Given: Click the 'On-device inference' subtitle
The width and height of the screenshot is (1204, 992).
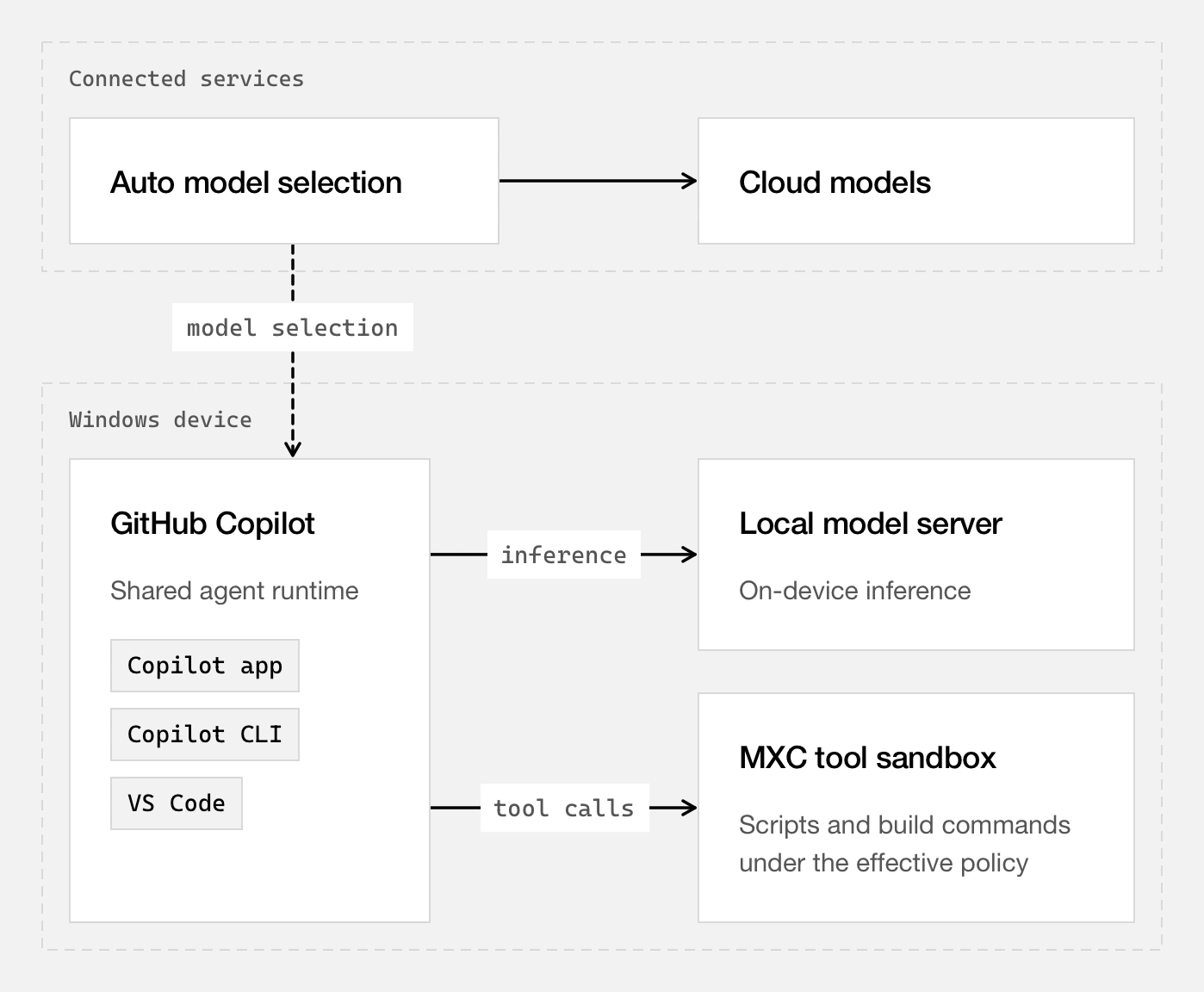Looking at the screenshot, I should point(855,591).
